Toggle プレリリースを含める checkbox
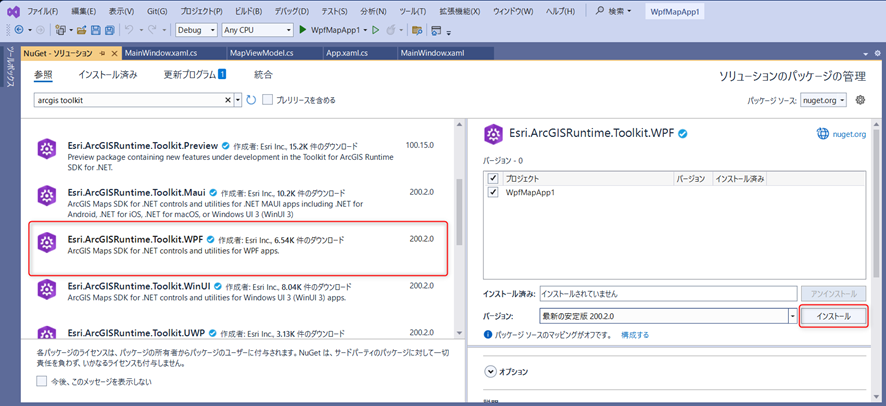 click(268, 100)
